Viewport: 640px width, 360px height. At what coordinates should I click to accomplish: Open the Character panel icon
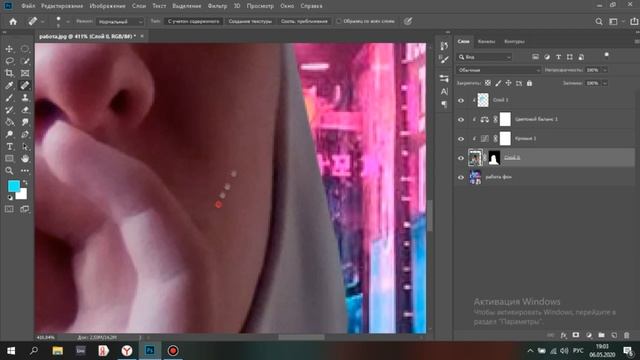point(444,91)
